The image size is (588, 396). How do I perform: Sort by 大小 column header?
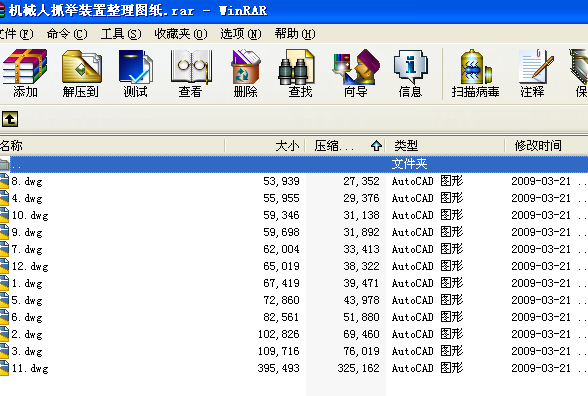pyautogui.click(x=266, y=146)
